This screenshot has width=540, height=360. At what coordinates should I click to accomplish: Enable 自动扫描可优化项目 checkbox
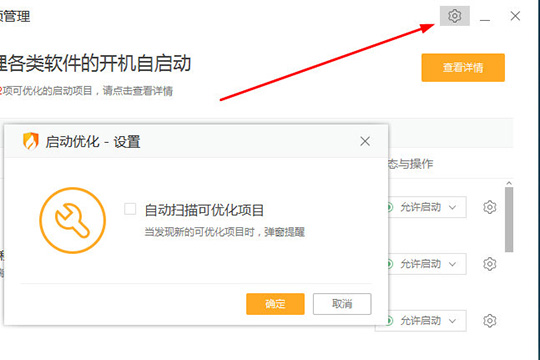coord(130,209)
